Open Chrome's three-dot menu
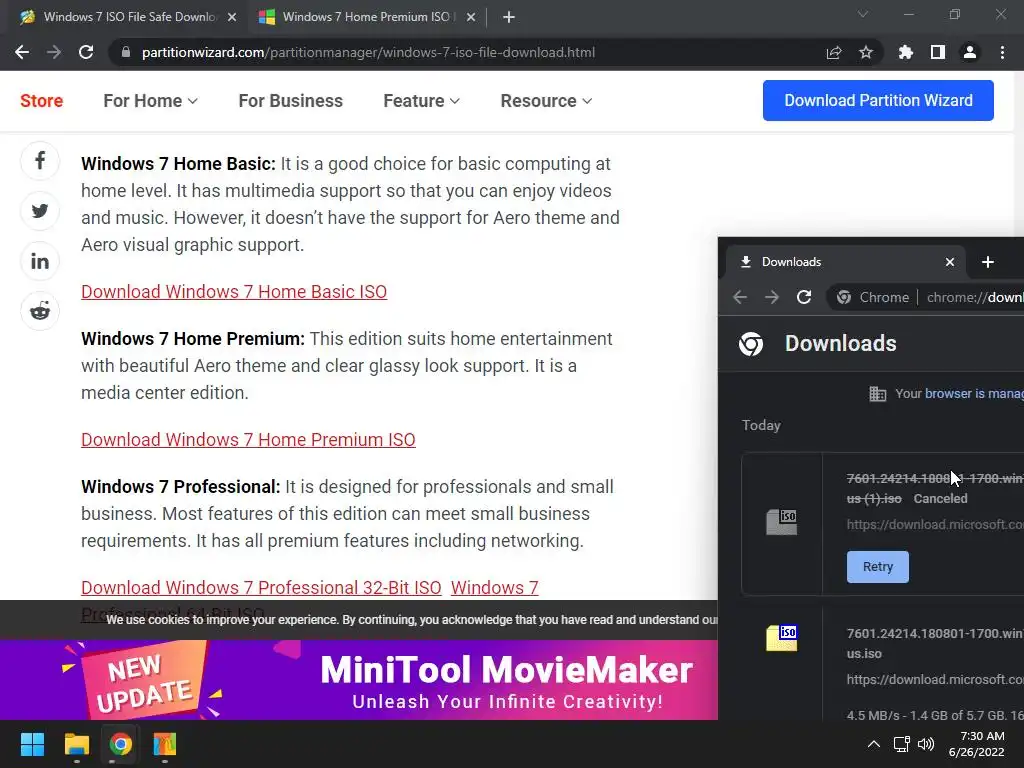1024x768 pixels. pos(1002,52)
